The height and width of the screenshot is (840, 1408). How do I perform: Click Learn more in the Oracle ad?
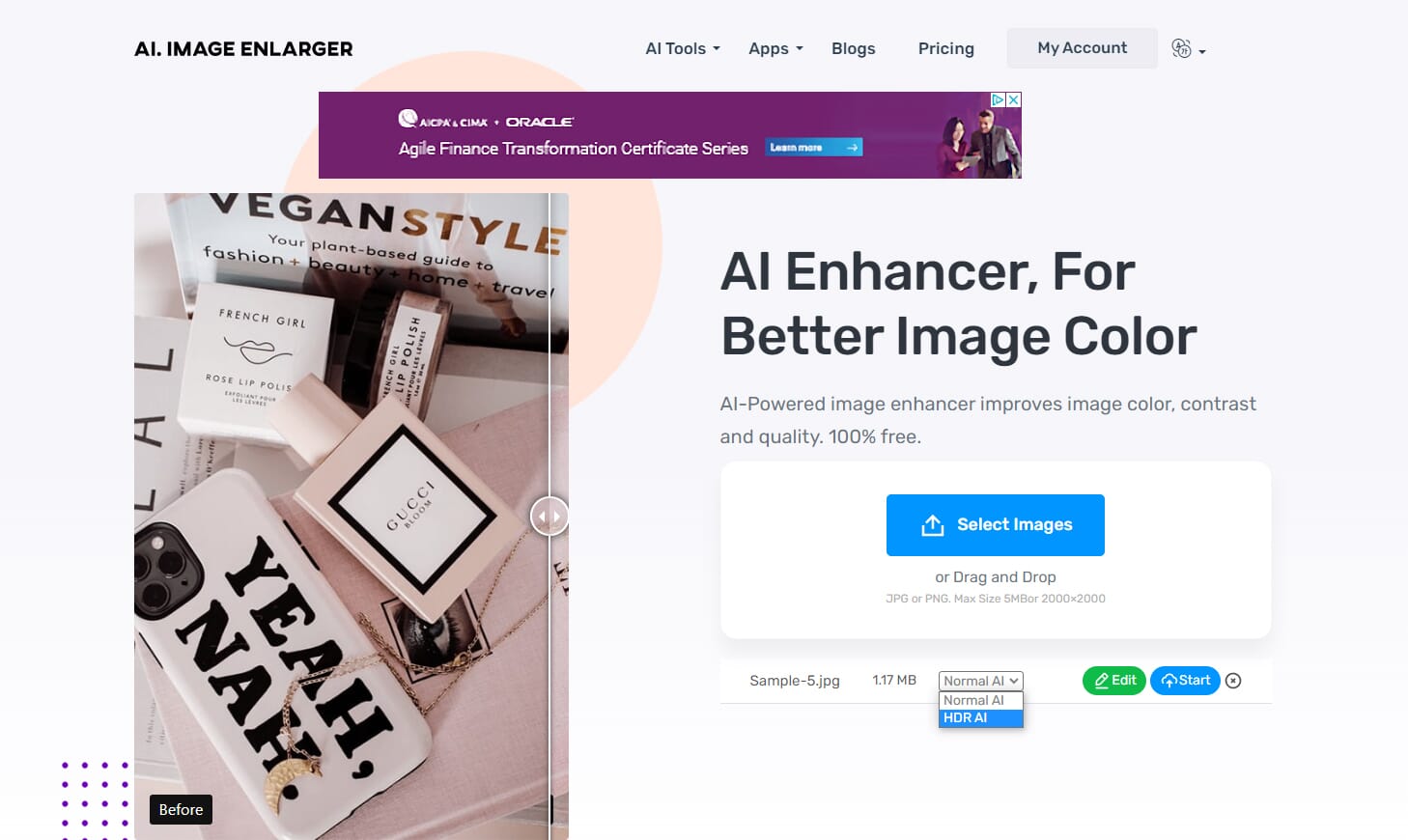pos(814,148)
